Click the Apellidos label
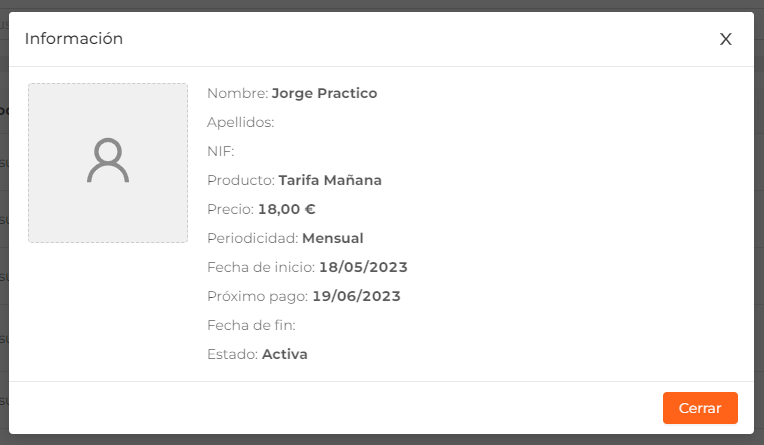Image resolution: width=764 pixels, height=445 pixels. click(x=241, y=122)
